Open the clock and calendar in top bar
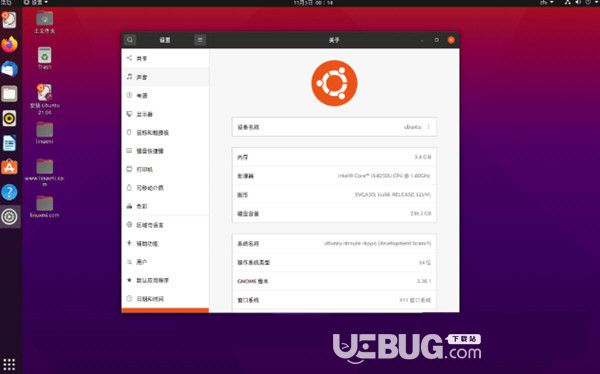 [x=313, y=3]
